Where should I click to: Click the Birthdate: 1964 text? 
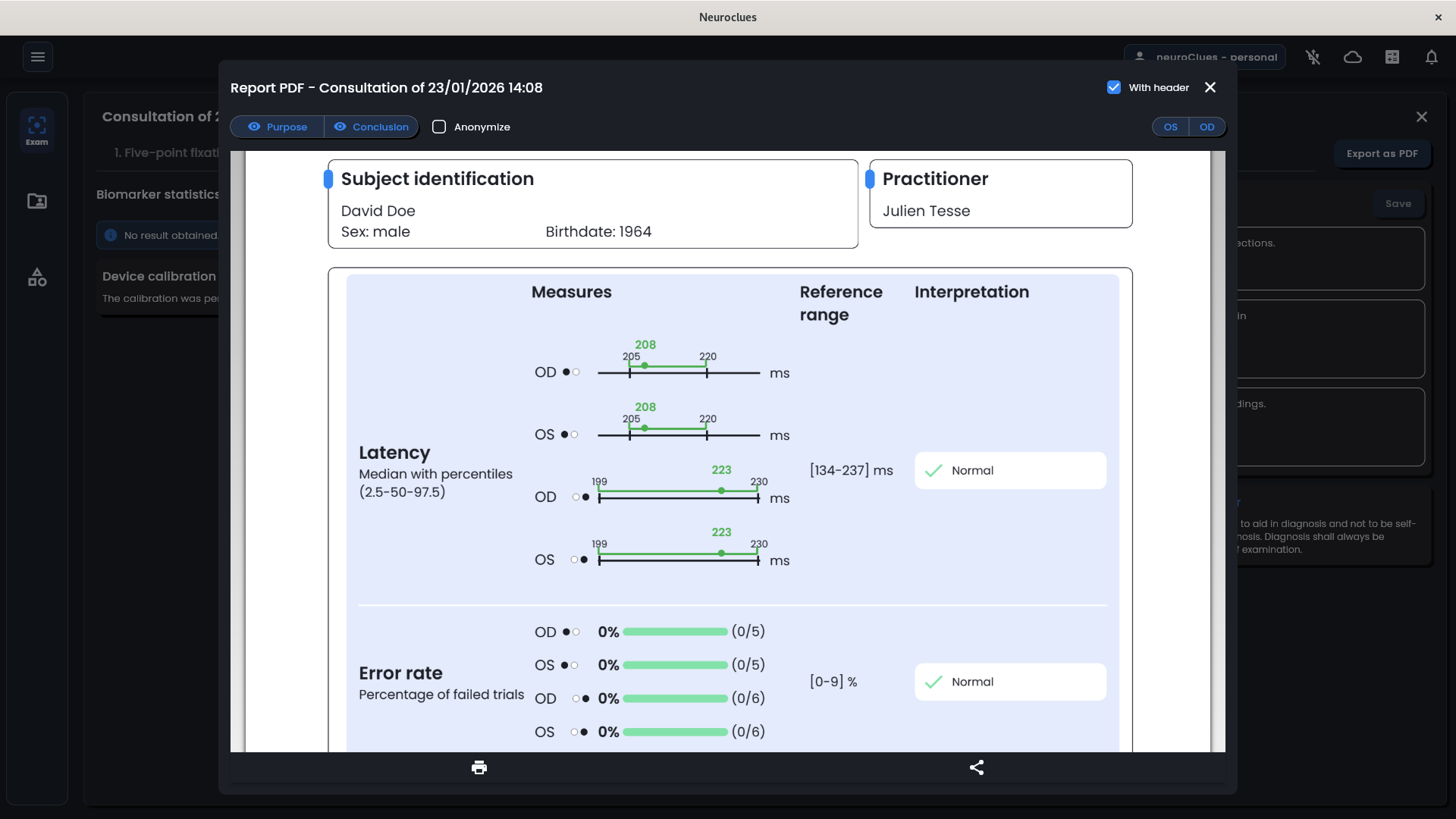[598, 231]
